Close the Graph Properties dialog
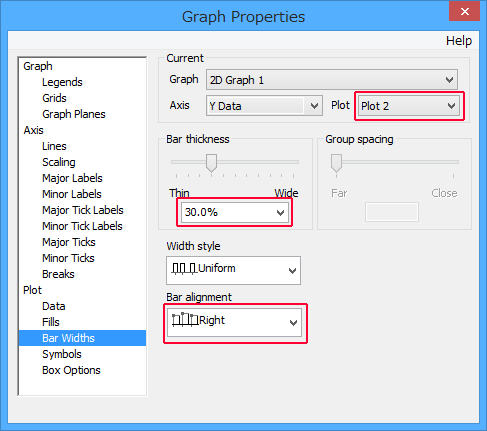 click(465, 12)
